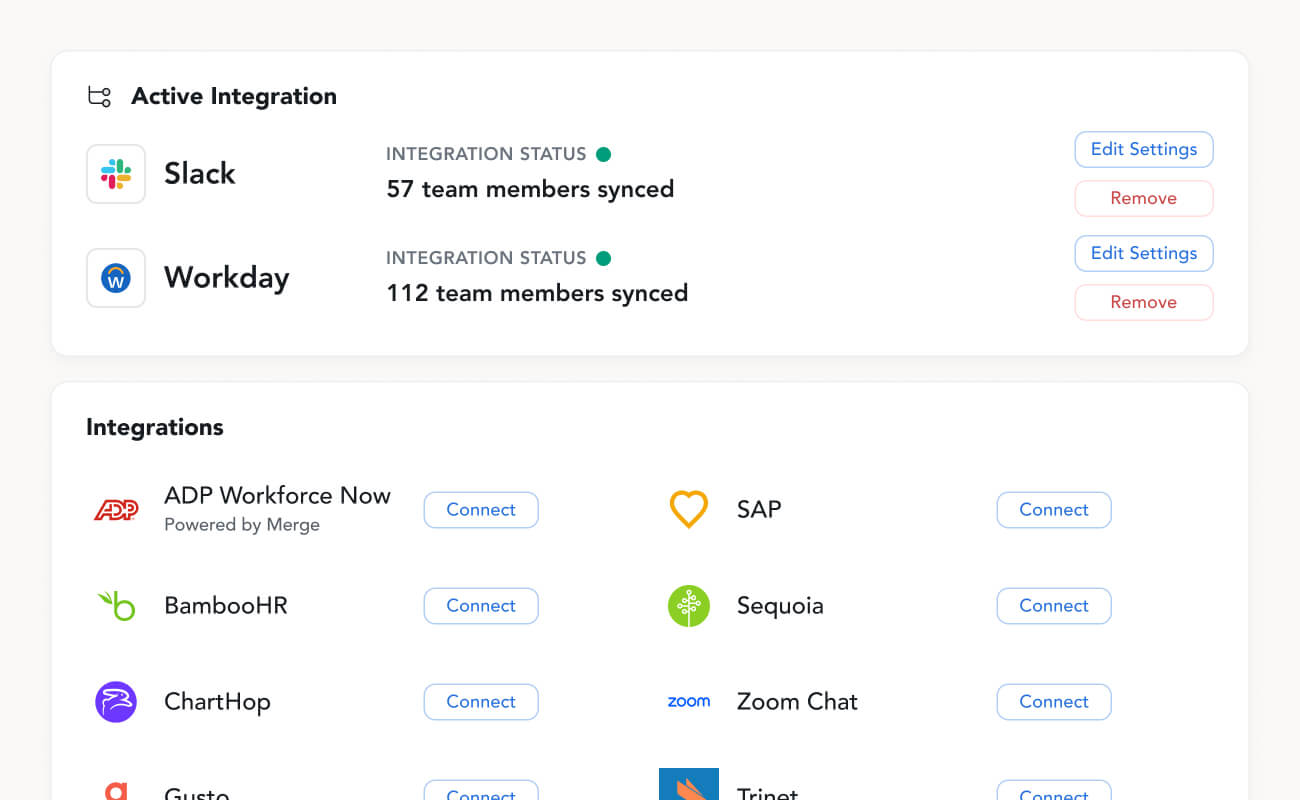Connect the BambooHR integration
This screenshot has height=800, width=1300.
pos(481,606)
